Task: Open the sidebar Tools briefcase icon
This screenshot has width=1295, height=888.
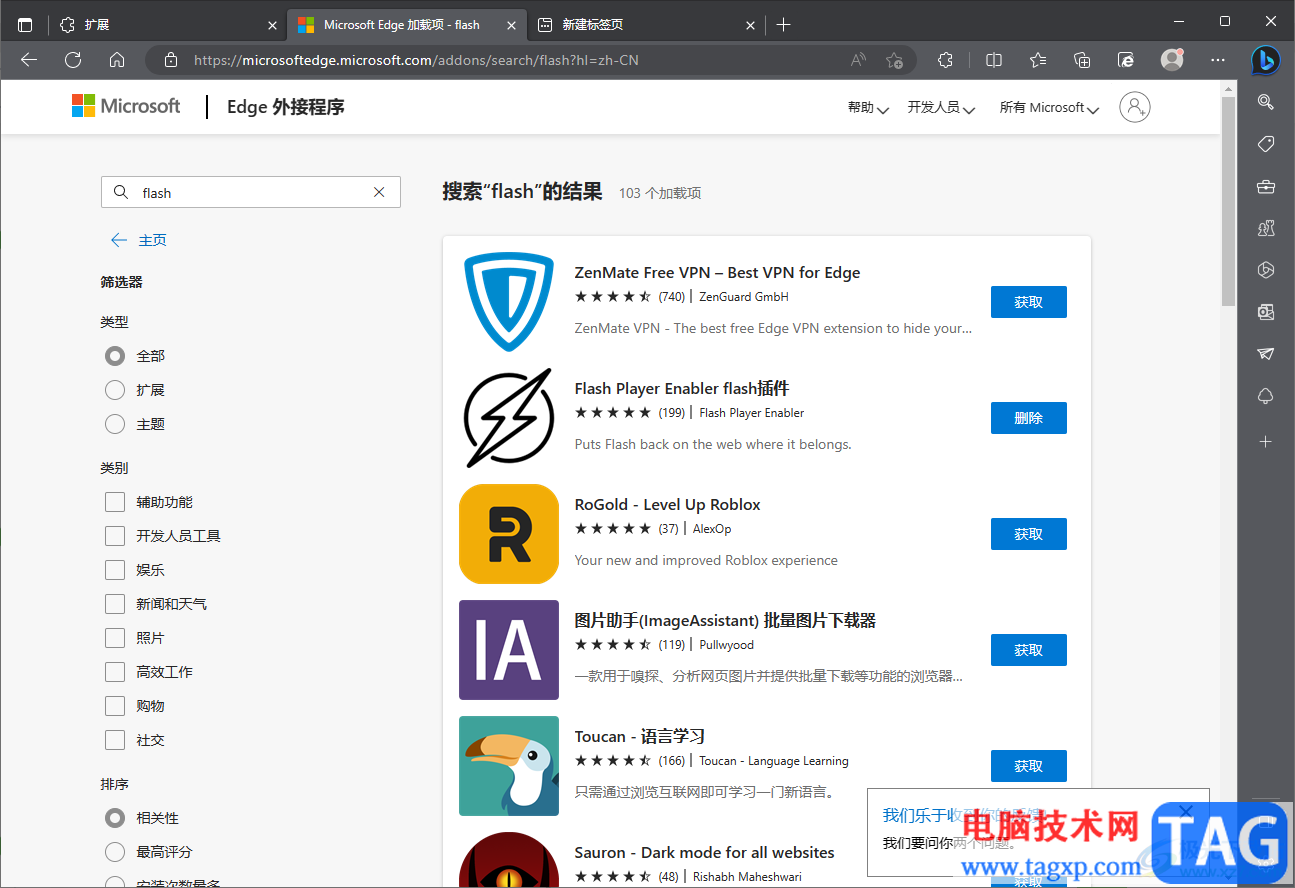Action: [x=1265, y=187]
